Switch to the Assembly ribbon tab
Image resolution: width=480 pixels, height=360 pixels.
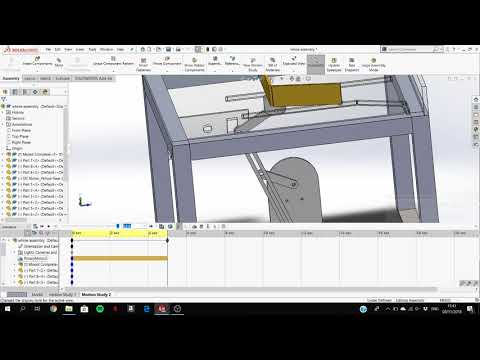click(11, 78)
